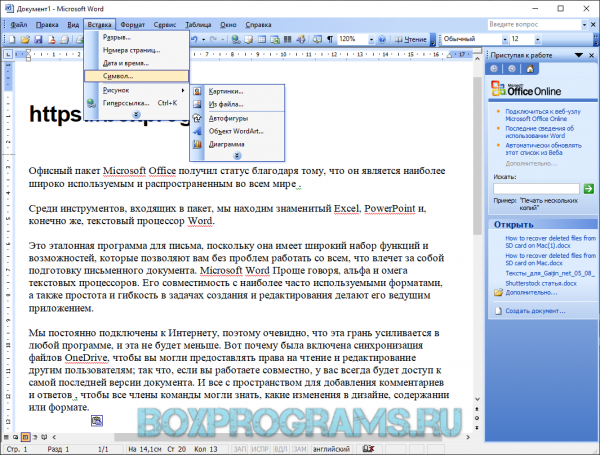Viewport: 600px width, 455px height.
Task: Click the язык английский status bar entry
Action: (x=331, y=449)
